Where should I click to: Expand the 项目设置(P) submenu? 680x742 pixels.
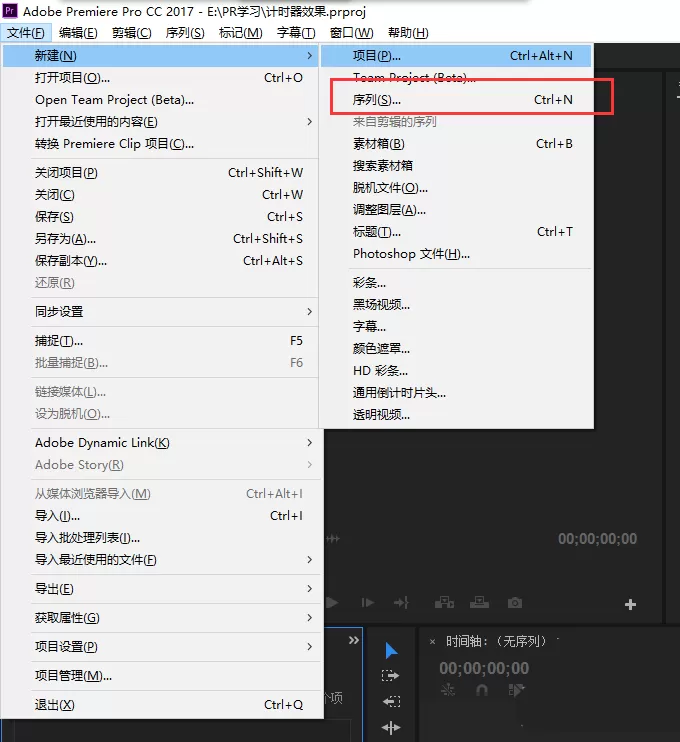(x=161, y=646)
